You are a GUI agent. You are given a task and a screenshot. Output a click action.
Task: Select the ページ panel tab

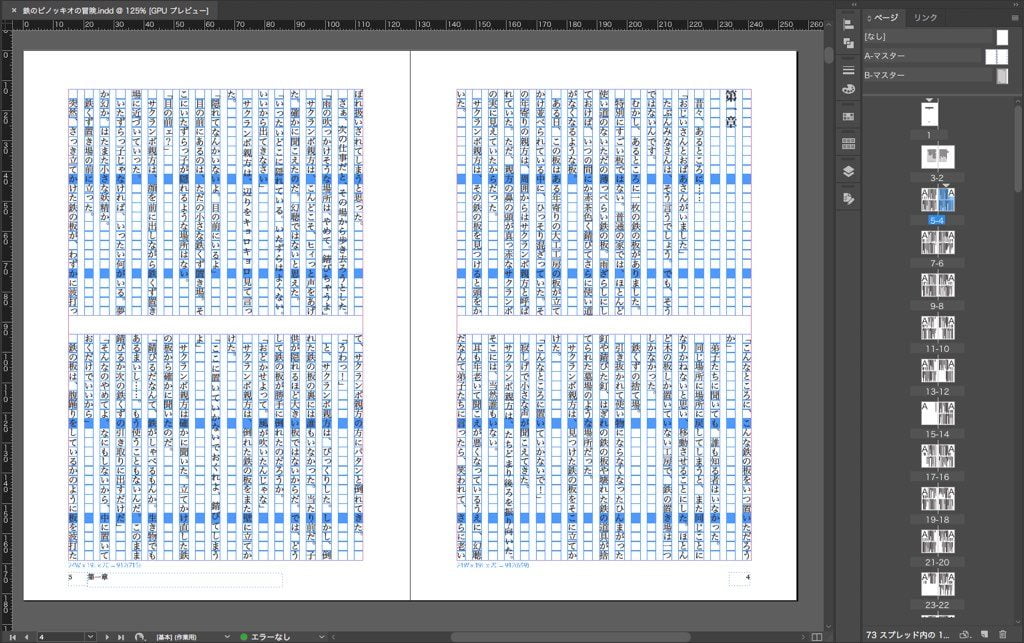coord(886,18)
